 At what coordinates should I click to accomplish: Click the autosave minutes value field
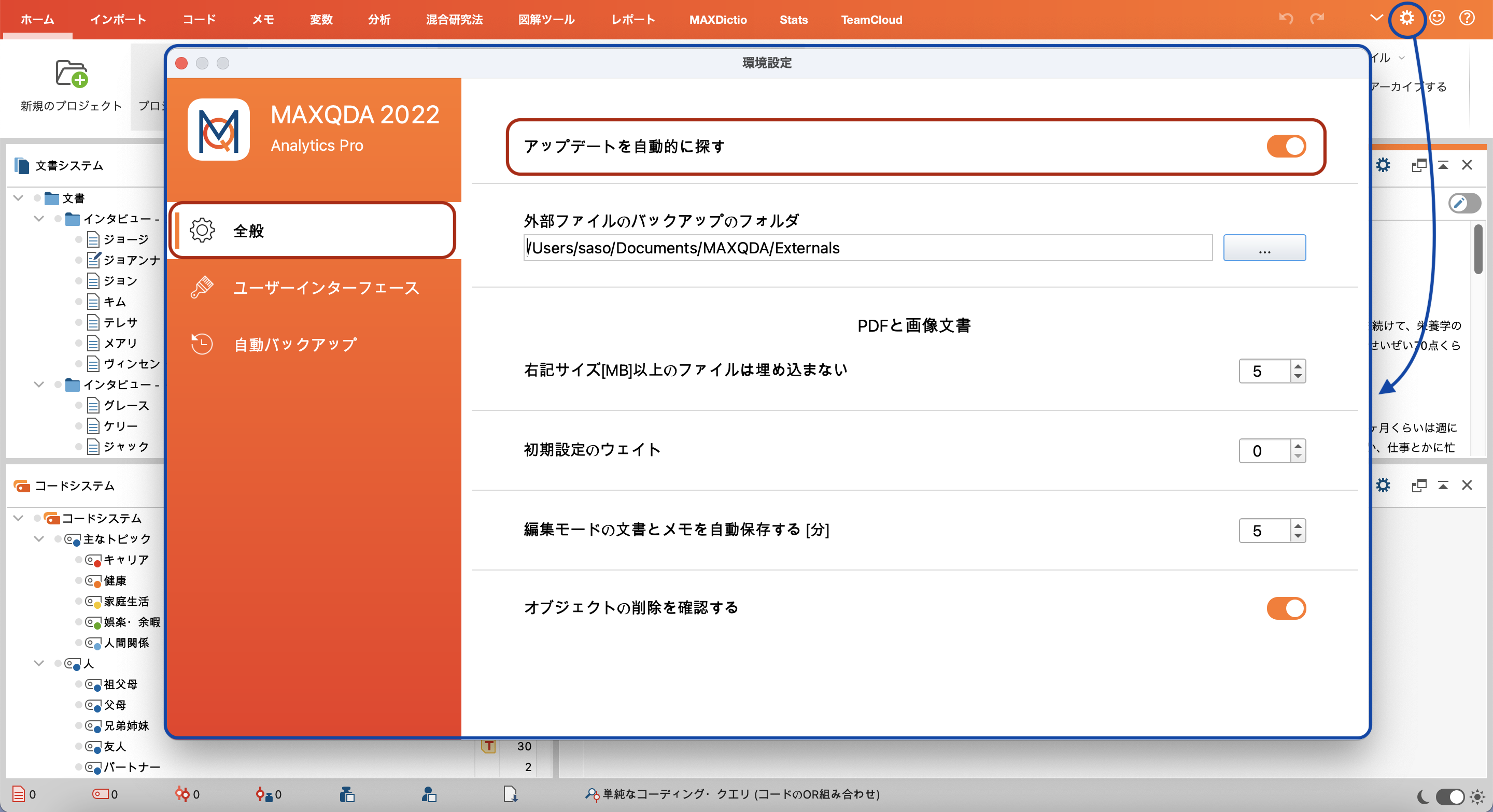coord(1265,531)
